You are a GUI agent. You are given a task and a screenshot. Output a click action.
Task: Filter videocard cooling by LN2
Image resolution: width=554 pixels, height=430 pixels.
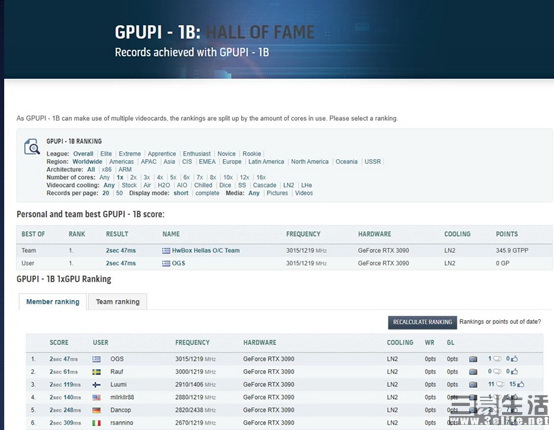288,185
